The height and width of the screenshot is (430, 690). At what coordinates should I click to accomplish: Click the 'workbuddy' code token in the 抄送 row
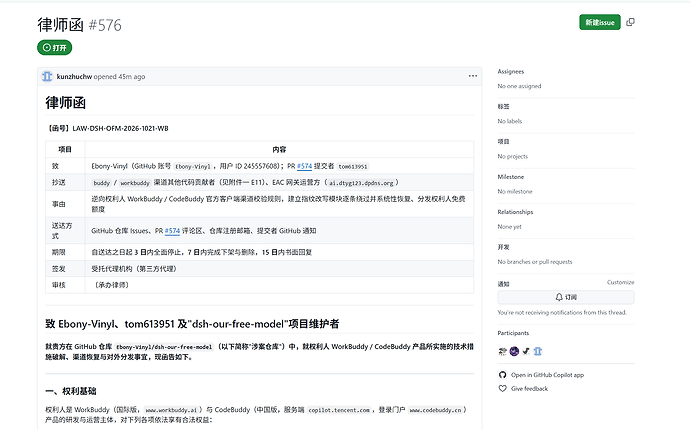[x=135, y=183]
